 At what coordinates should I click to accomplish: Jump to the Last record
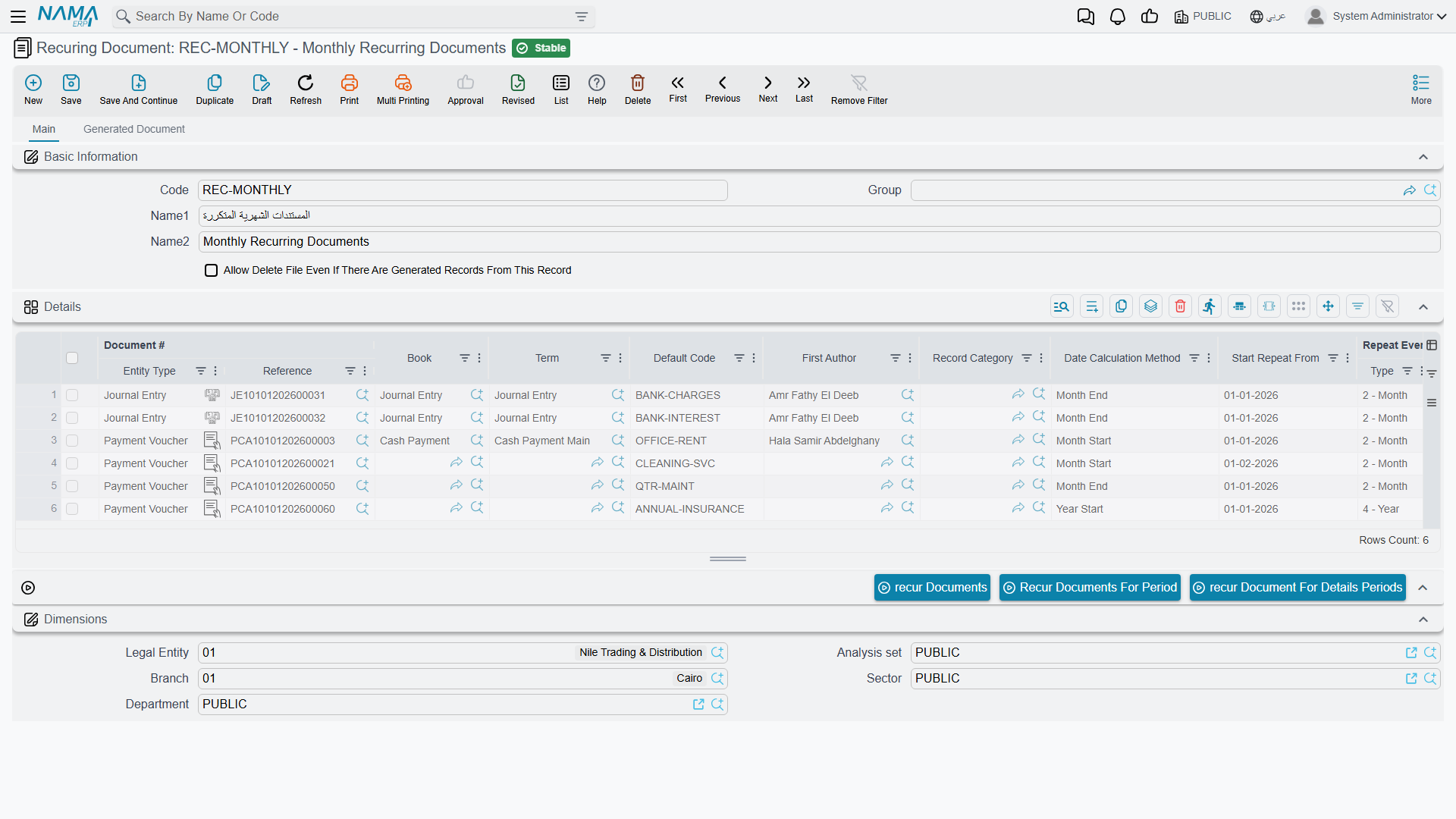804,89
